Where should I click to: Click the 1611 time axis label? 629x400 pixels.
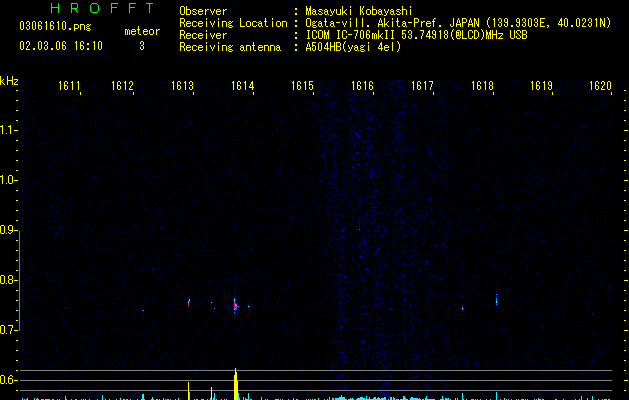coord(69,86)
